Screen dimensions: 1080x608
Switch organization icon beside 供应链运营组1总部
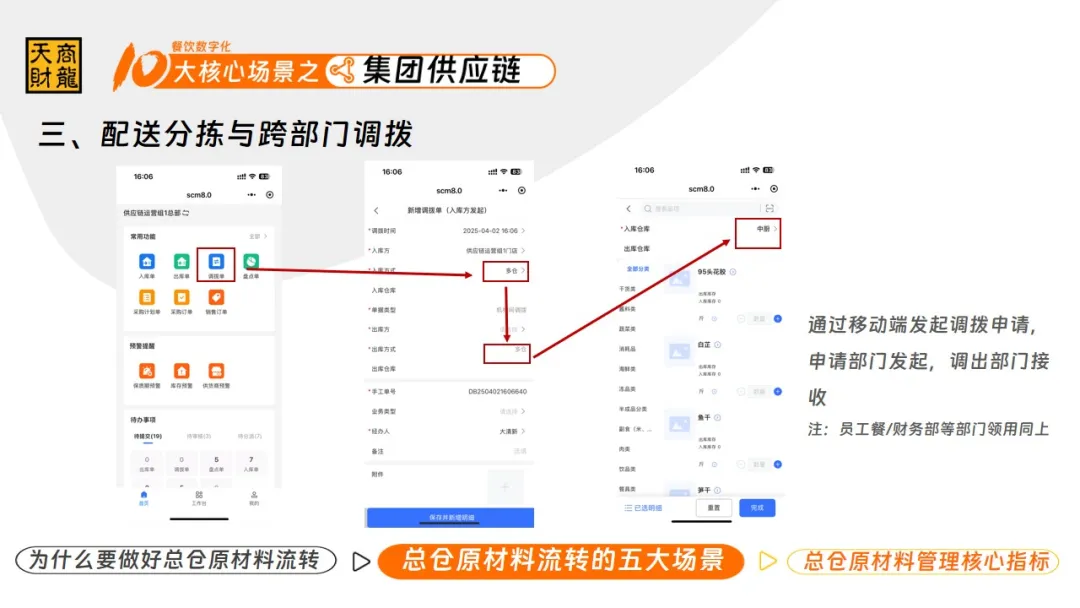pos(186,213)
